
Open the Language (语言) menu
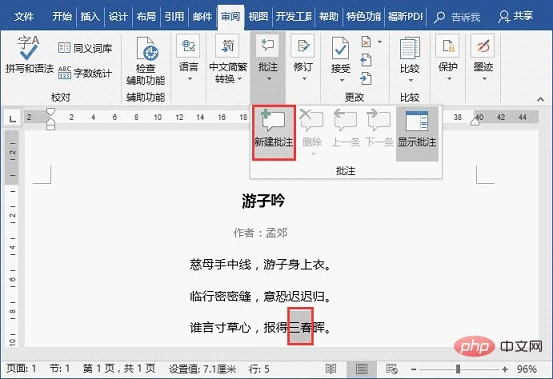click(189, 58)
